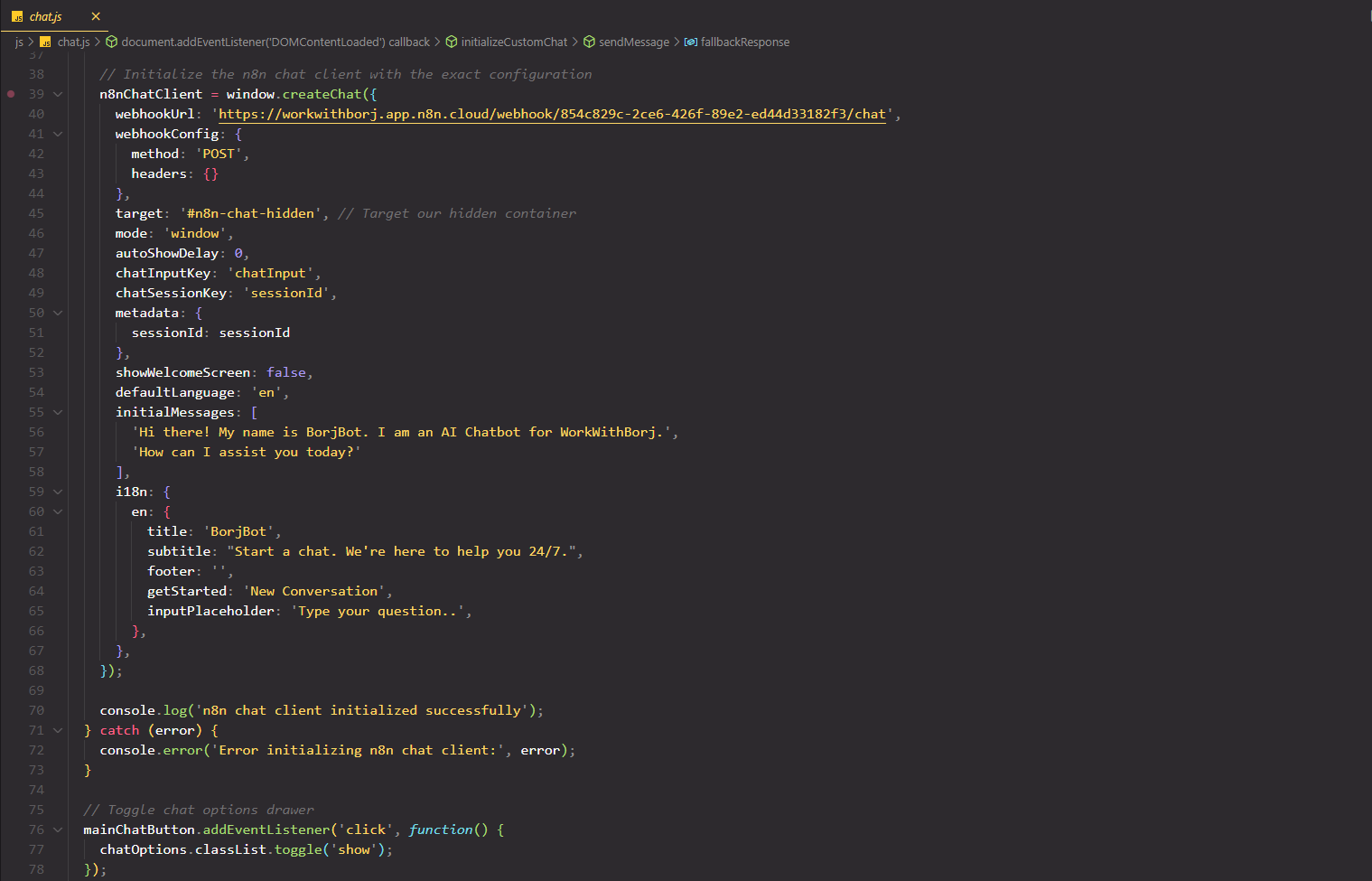Image resolution: width=1372 pixels, height=881 pixels.
Task: Open the DOMContentLoaded callback breadcrumb
Action: coord(275,42)
